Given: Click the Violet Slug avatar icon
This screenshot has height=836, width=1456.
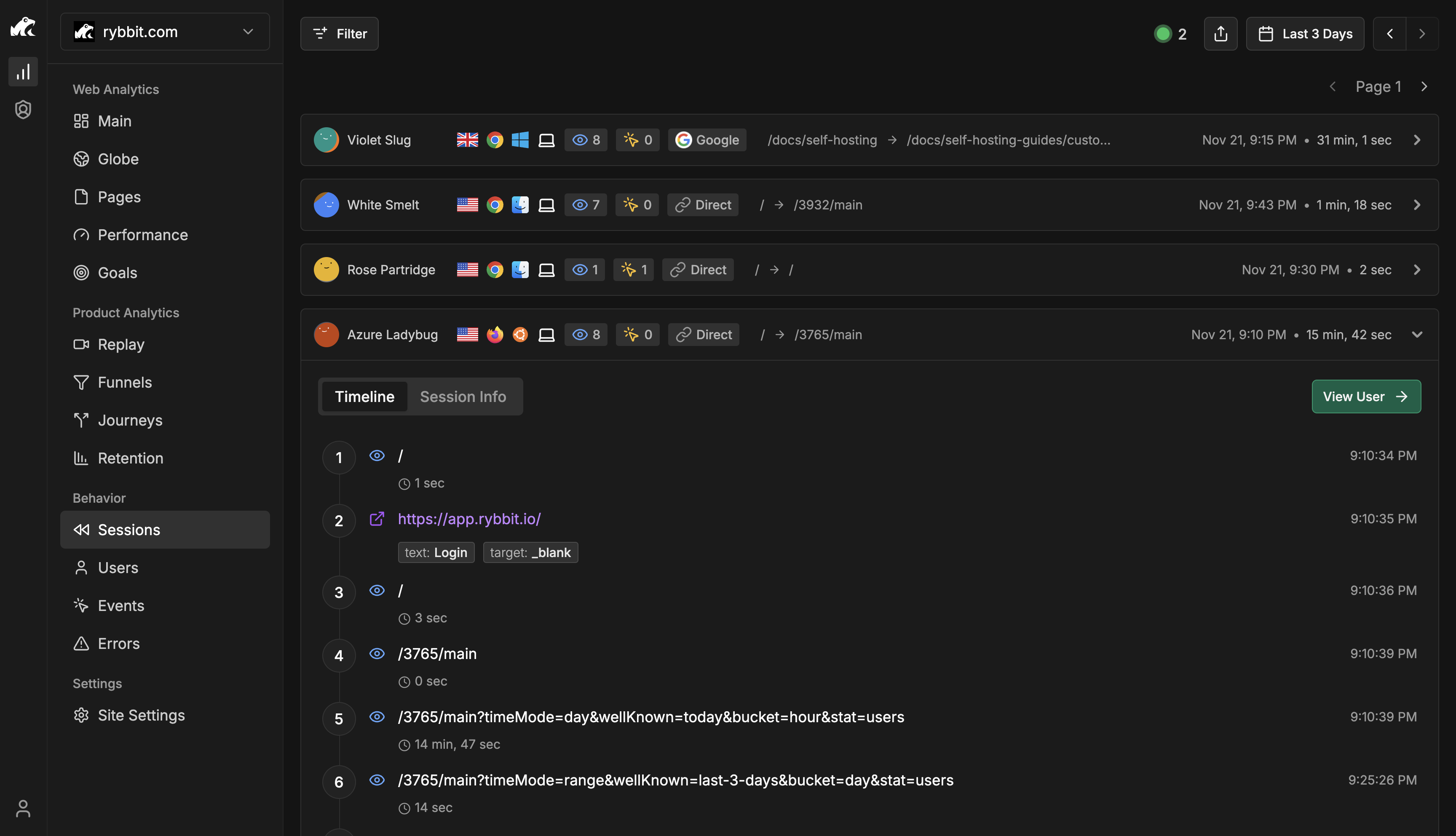Looking at the screenshot, I should click(x=326, y=140).
